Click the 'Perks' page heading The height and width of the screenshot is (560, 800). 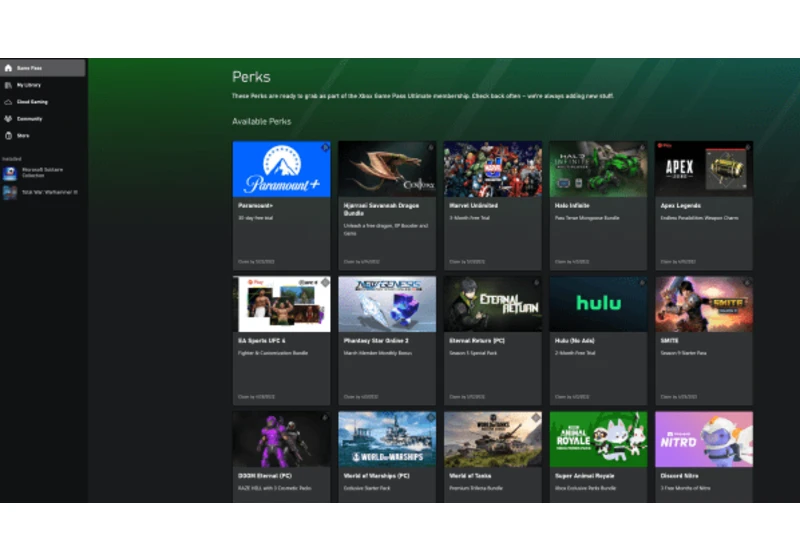(251, 77)
